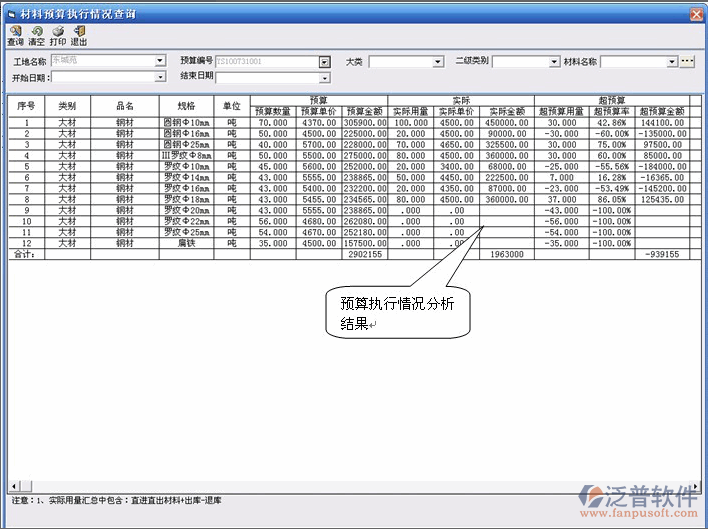This screenshot has height=529, width=708.
Task: Close the 材料预算执行情况查询 window
Action: [x=696, y=14]
